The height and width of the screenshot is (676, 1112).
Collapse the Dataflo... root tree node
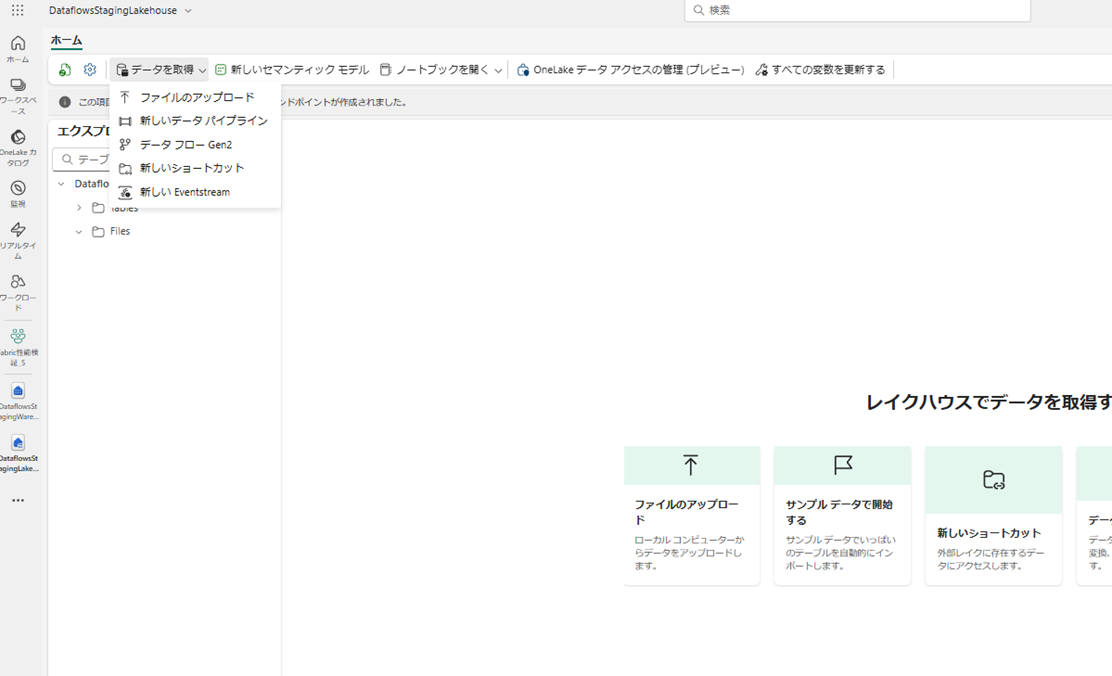61,184
